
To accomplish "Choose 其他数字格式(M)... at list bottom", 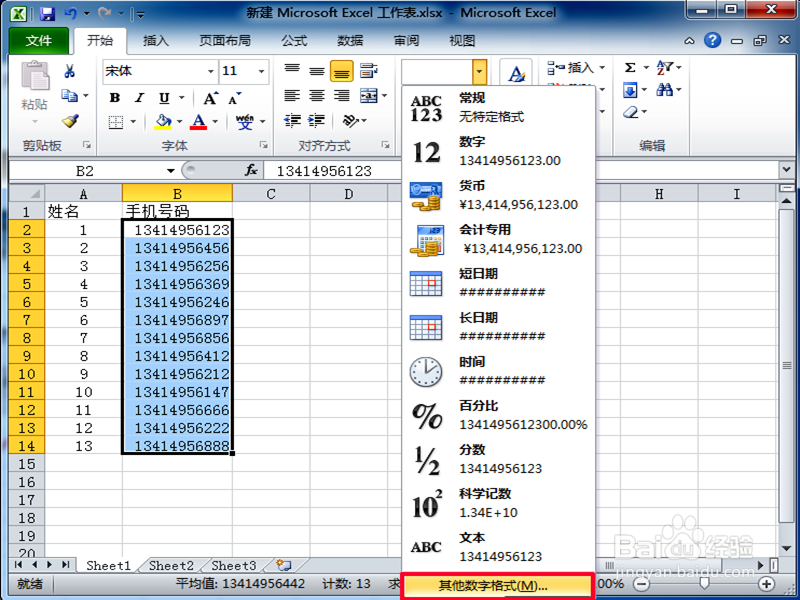I will tap(497, 586).
